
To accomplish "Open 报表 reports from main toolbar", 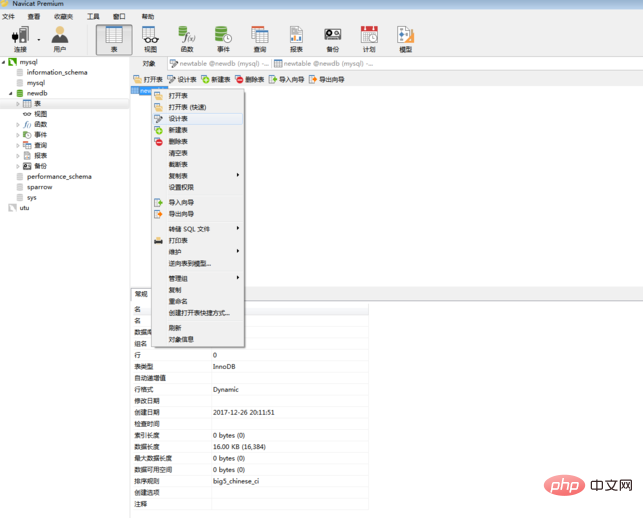I will point(296,39).
